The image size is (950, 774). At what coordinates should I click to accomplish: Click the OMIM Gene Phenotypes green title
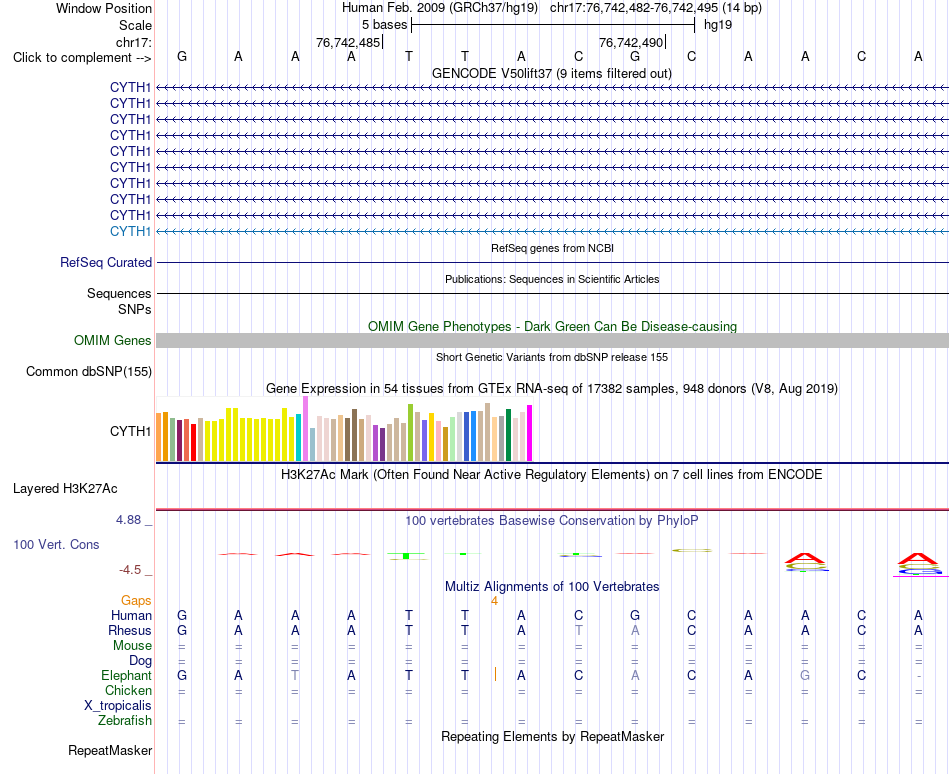[552, 326]
